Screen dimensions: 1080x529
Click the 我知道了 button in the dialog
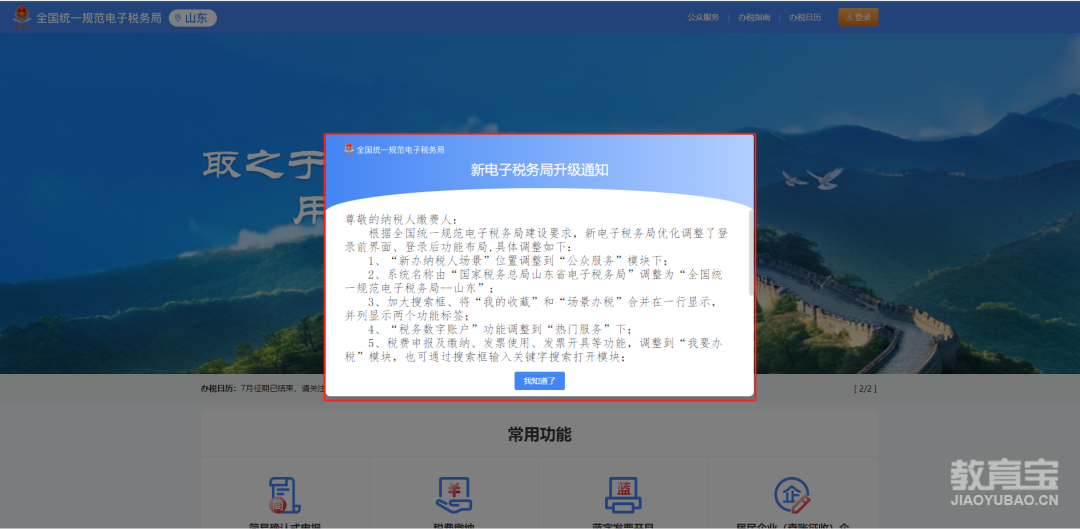(x=539, y=381)
